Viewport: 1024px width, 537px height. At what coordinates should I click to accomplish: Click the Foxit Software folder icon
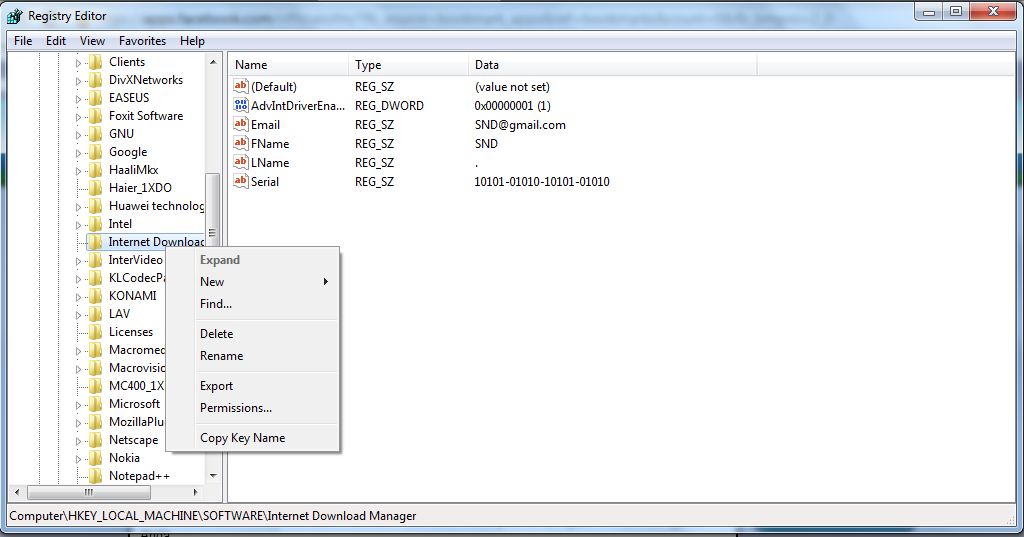click(x=95, y=116)
